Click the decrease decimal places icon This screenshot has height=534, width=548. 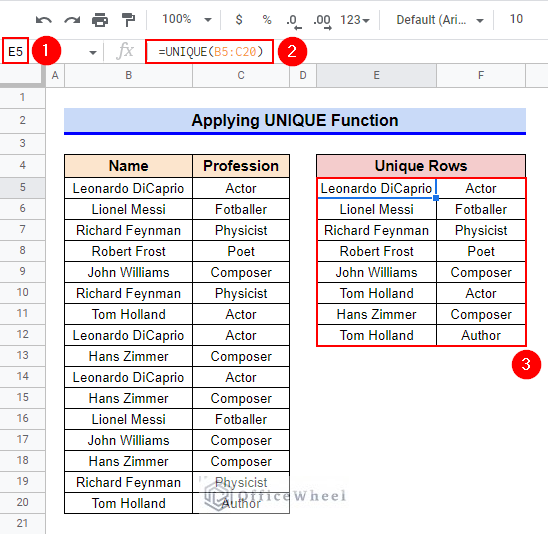pyautogui.click(x=293, y=21)
